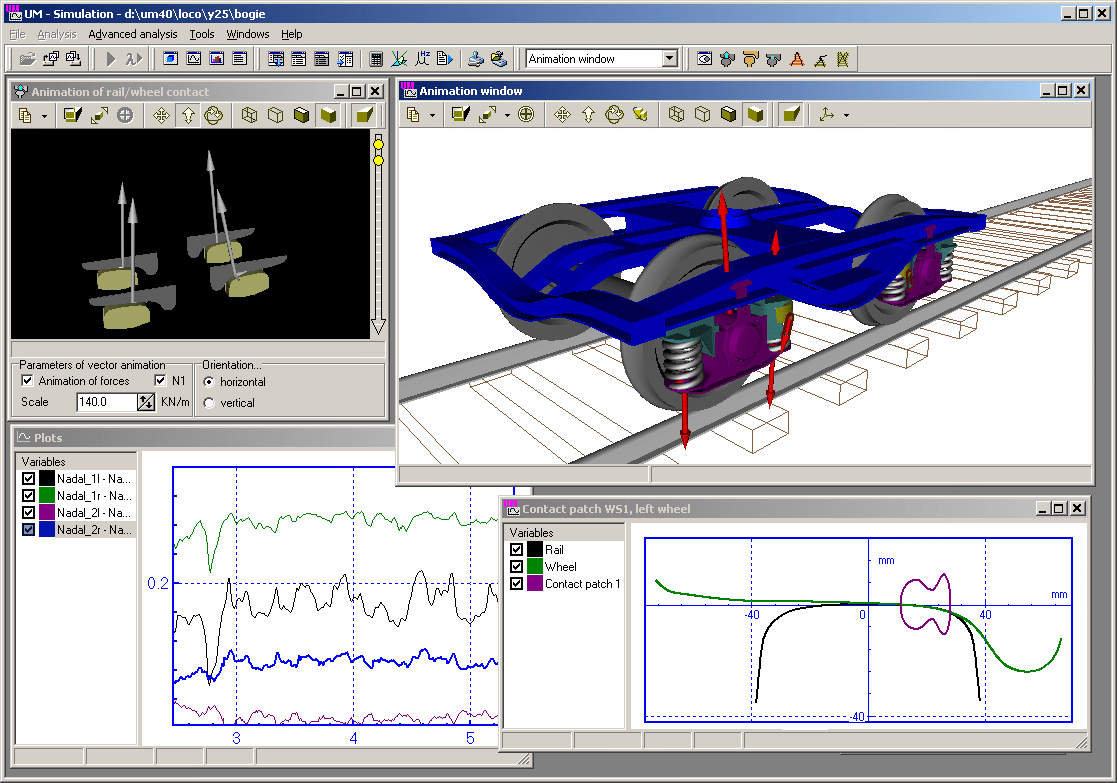This screenshot has height=783, width=1117.
Task: Open the Advanced analysis menu
Action: pyautogui.click(x=132, y=34)
